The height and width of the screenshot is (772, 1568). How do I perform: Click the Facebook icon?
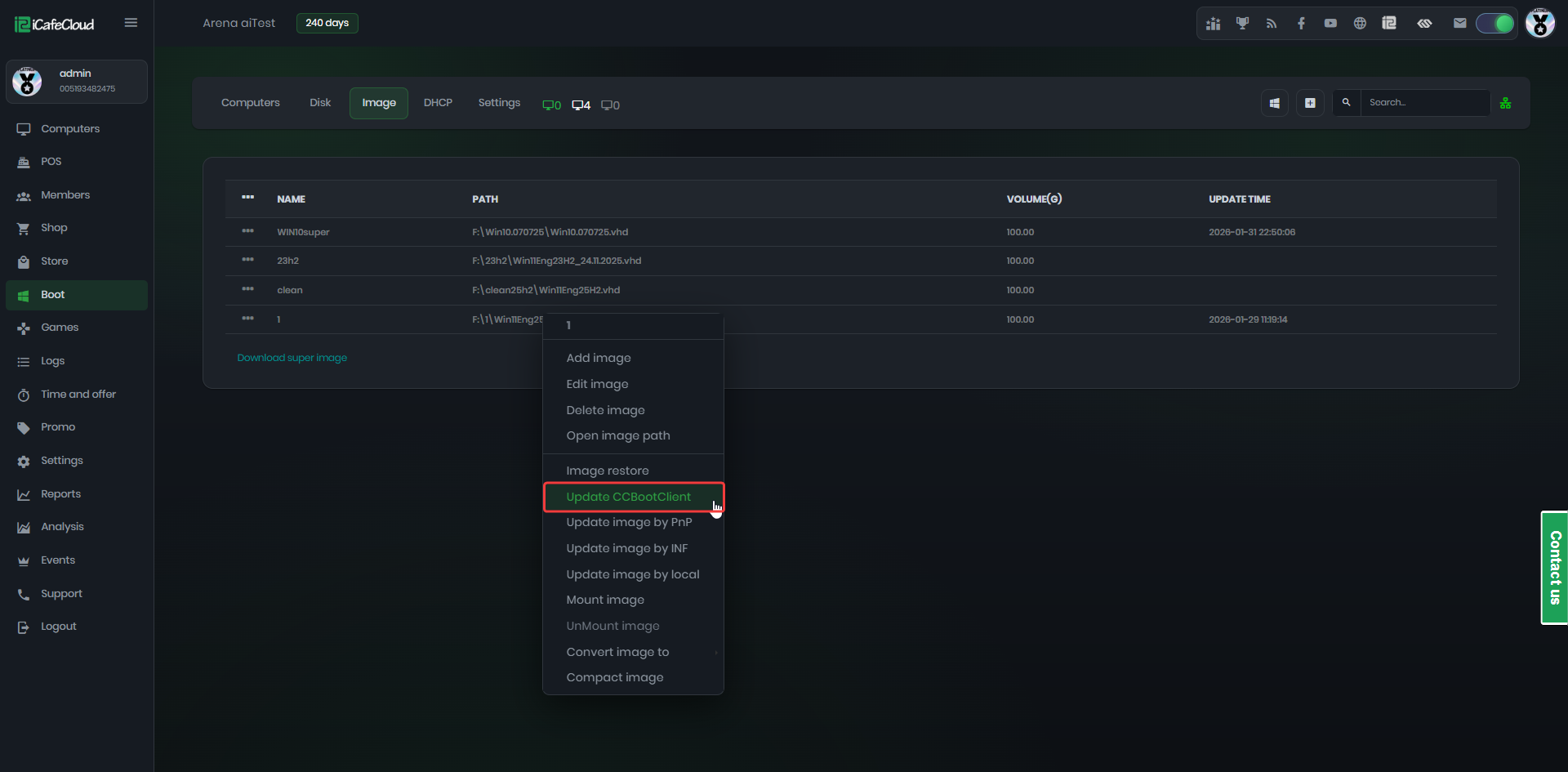pos(1301,23)
